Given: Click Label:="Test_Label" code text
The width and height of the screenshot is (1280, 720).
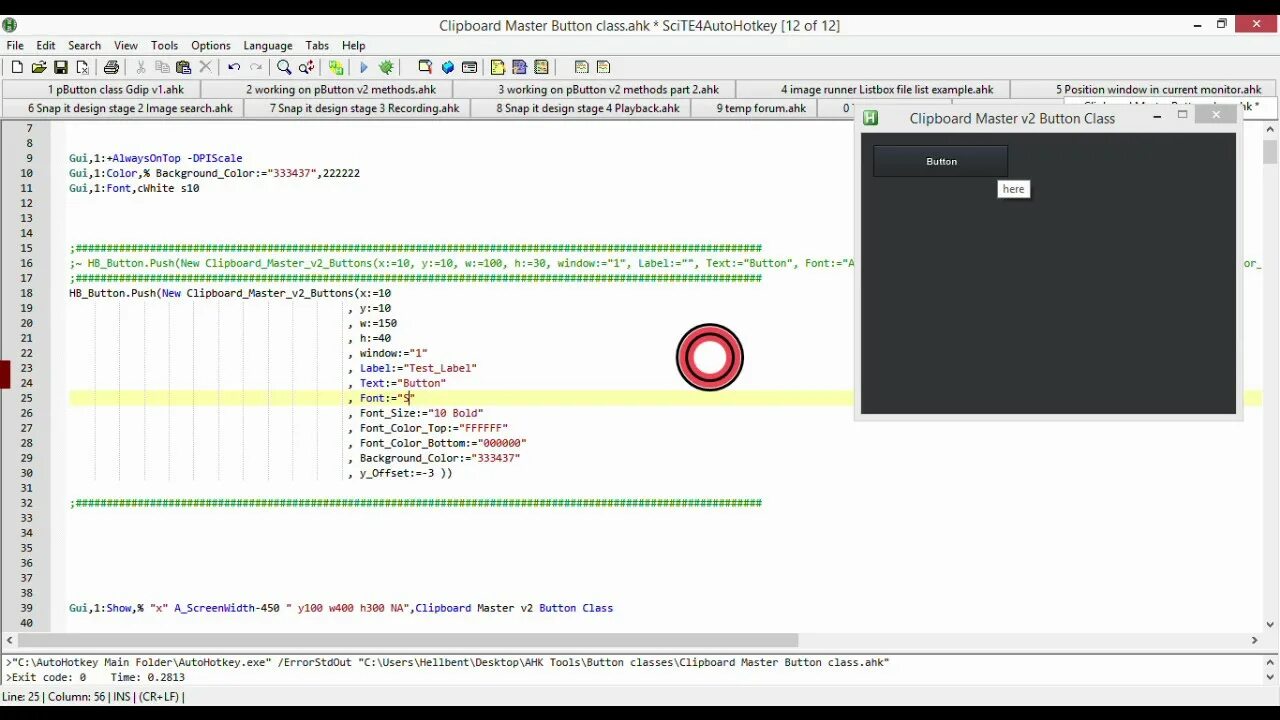Looking at the screenshot, I should [x=418, y=368].
